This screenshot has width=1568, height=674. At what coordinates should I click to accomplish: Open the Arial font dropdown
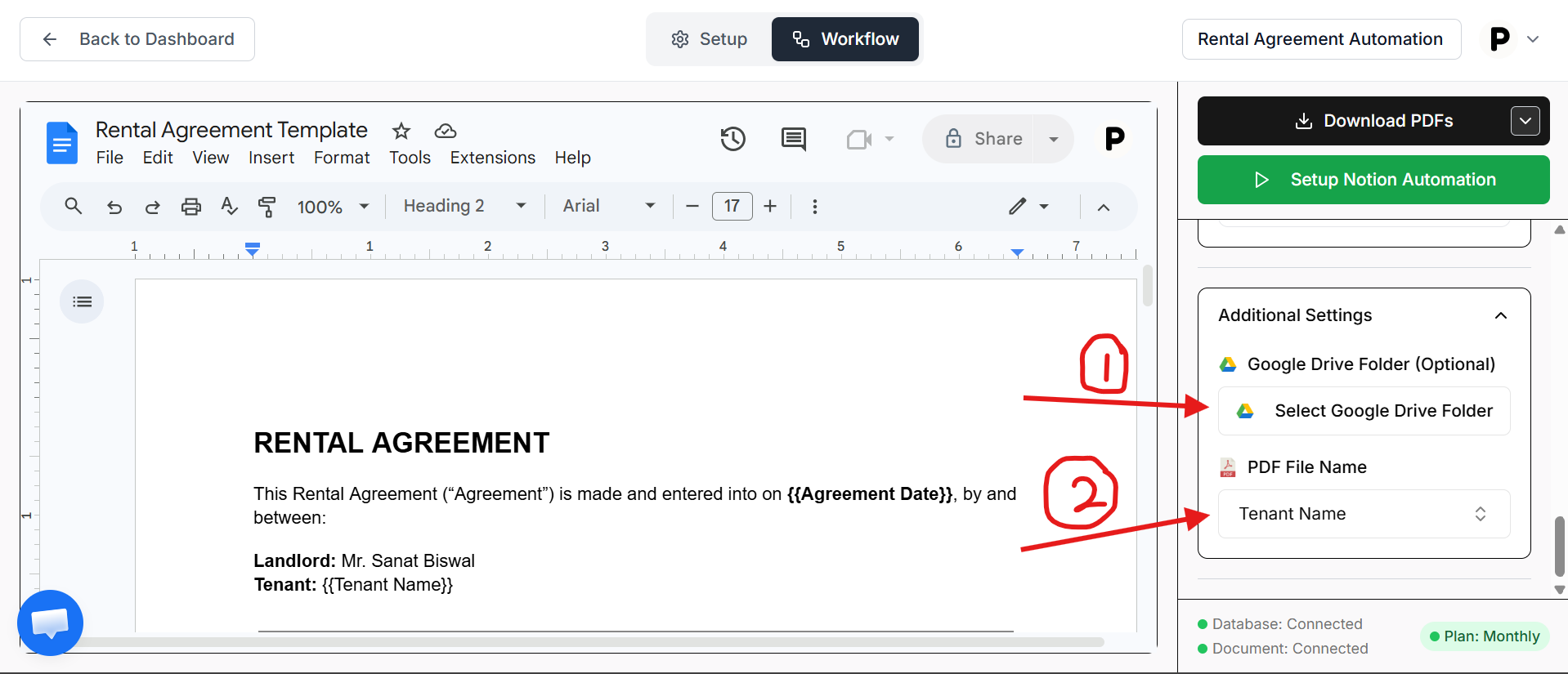tap(608, 206)
